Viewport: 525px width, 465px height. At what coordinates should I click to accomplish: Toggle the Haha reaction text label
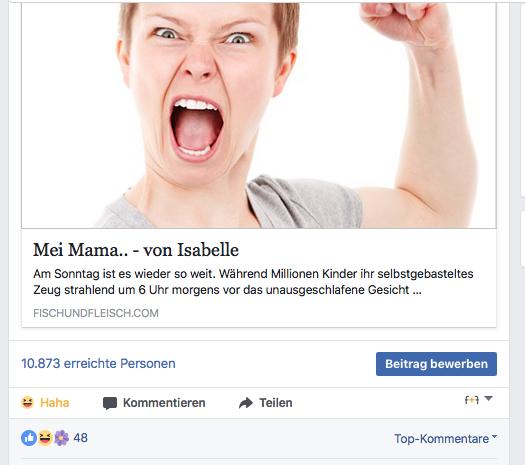click(55, 403)
